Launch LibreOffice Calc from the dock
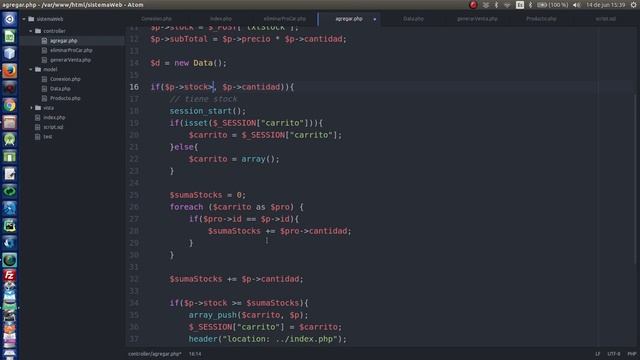Image resolution: width=640 pixels, height=360 pixels. click(x=9, y=36)
